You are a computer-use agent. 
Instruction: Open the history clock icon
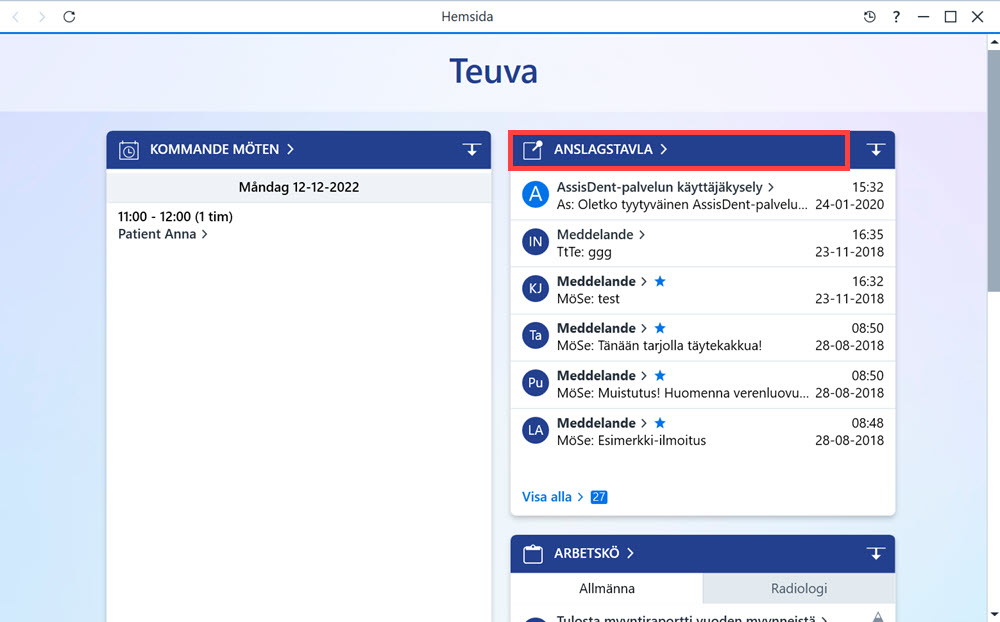[869, 17]
